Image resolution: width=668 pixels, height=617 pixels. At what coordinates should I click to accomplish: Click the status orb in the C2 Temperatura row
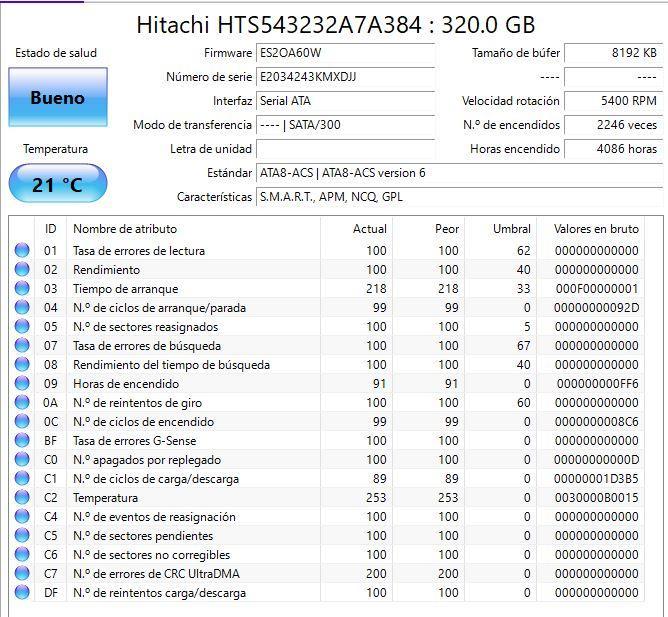coord(22,497)
